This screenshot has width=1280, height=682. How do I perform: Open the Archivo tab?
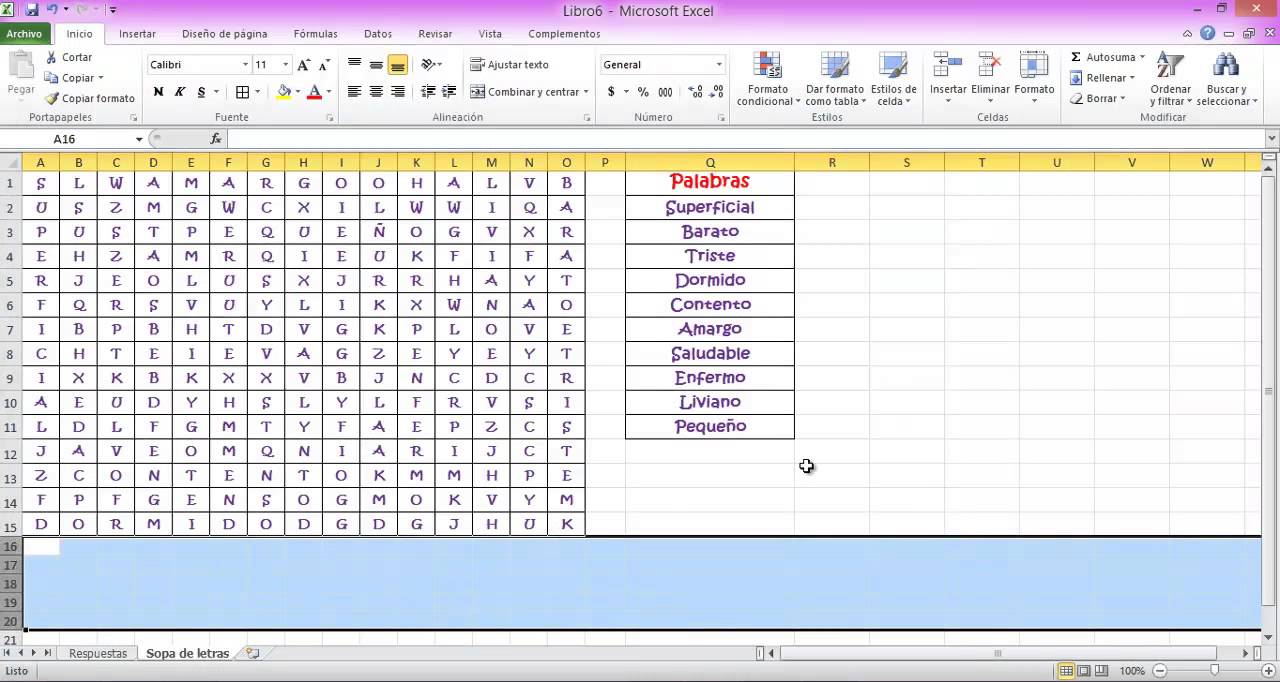click(25, 33)
